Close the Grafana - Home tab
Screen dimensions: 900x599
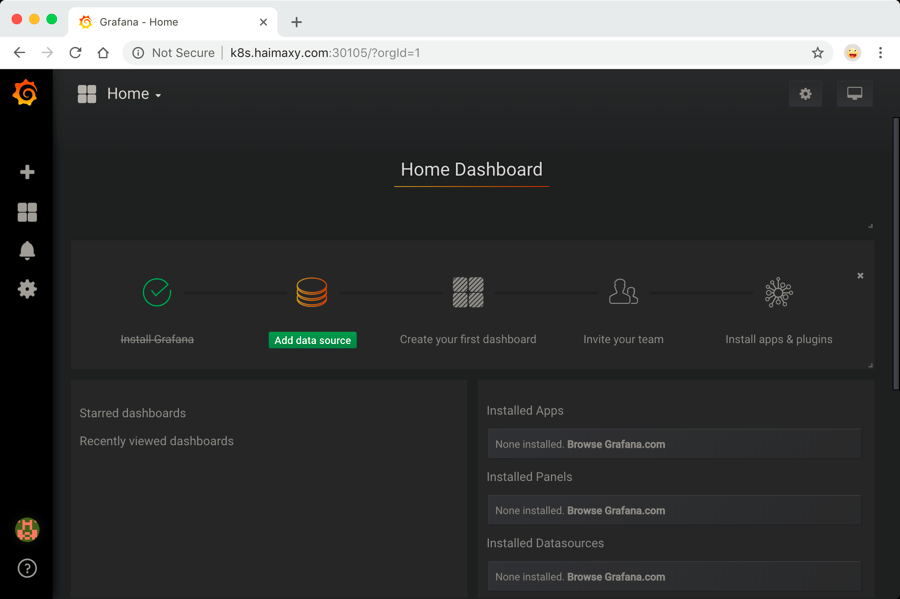point(263,22)
